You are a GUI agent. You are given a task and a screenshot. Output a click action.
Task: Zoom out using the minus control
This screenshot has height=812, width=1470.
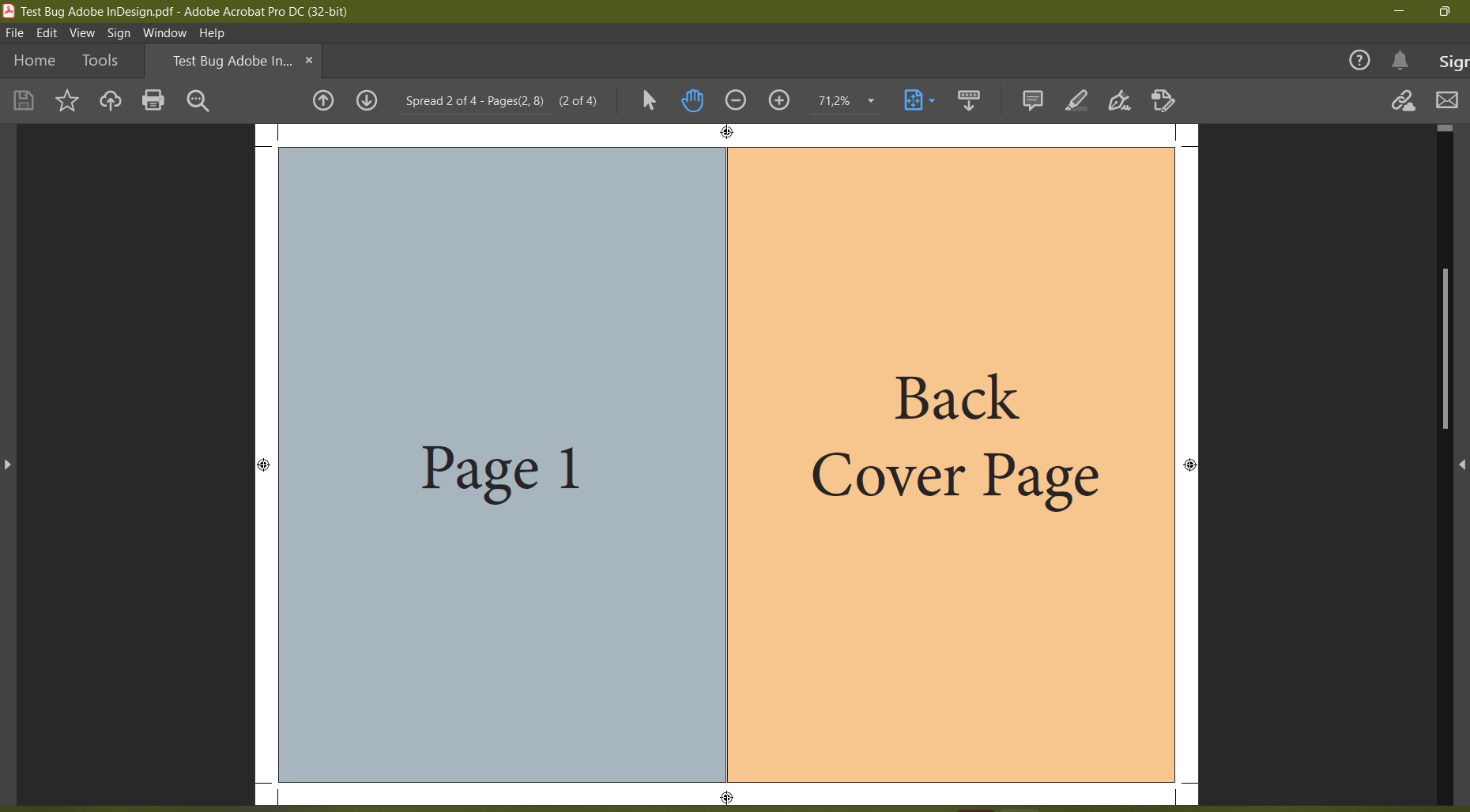737,101
